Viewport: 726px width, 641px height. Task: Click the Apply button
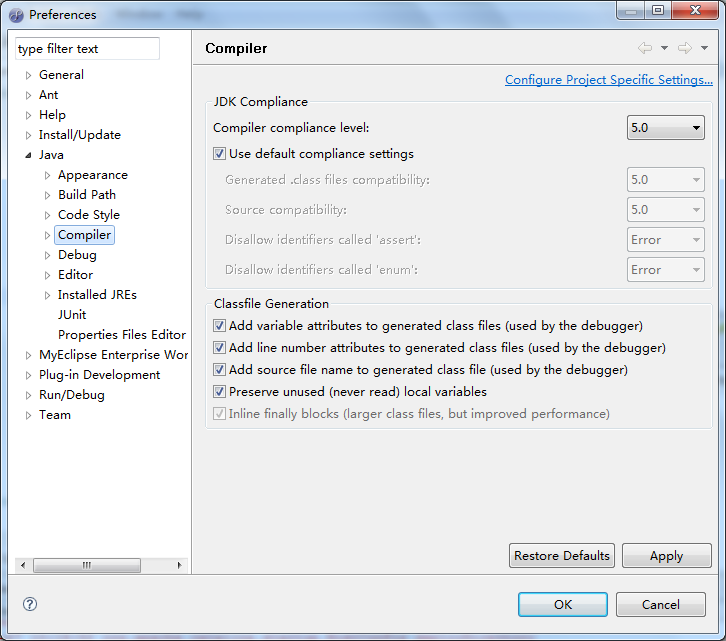pyautogui.click(x=666, y=555)
